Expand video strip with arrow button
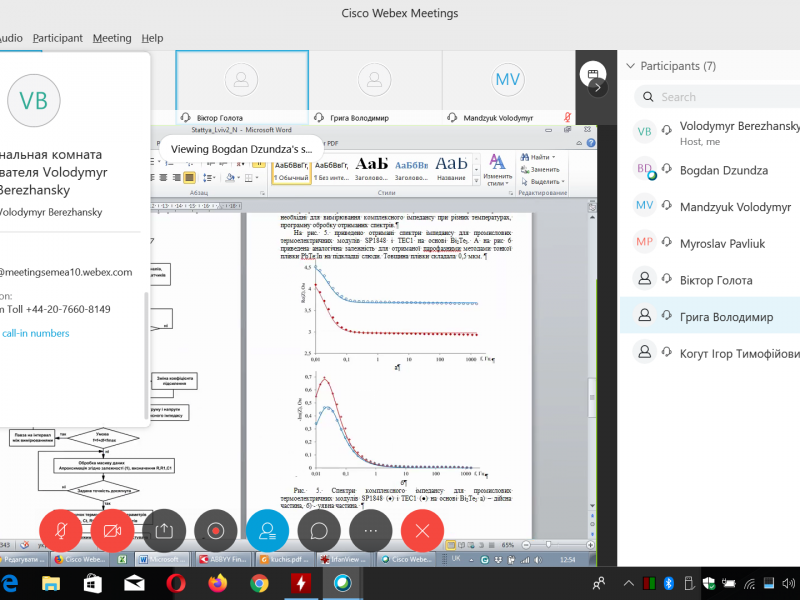Image resolution: width=800 pixels, height=600 pixels. [597, 87]
